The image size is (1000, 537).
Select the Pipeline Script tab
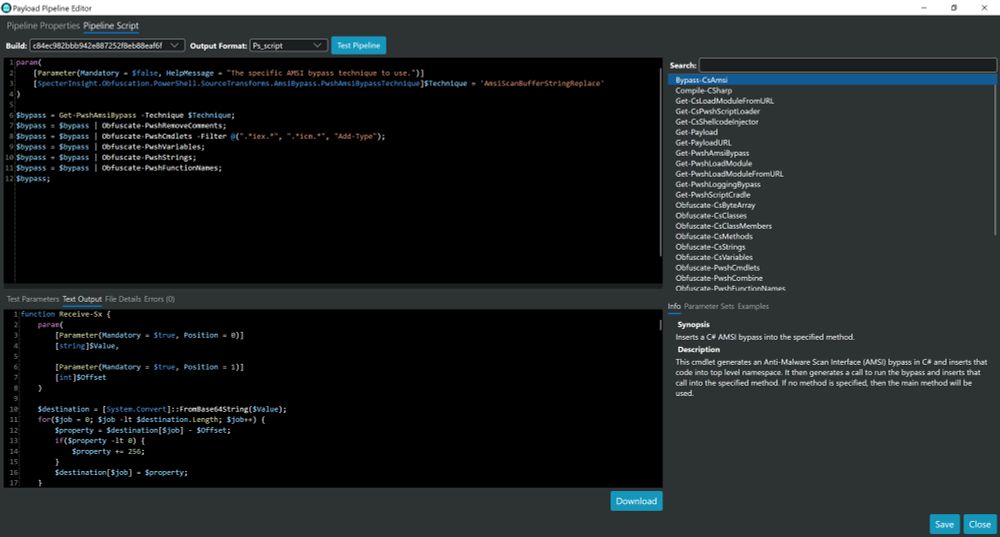[111, 26]
